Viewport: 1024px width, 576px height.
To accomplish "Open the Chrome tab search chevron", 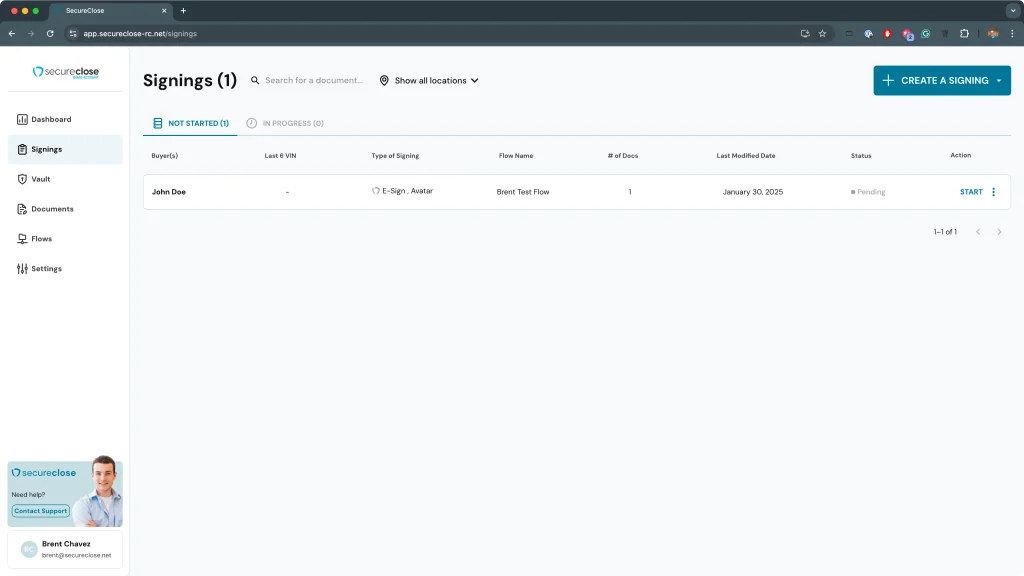I will coord(1012,10).
